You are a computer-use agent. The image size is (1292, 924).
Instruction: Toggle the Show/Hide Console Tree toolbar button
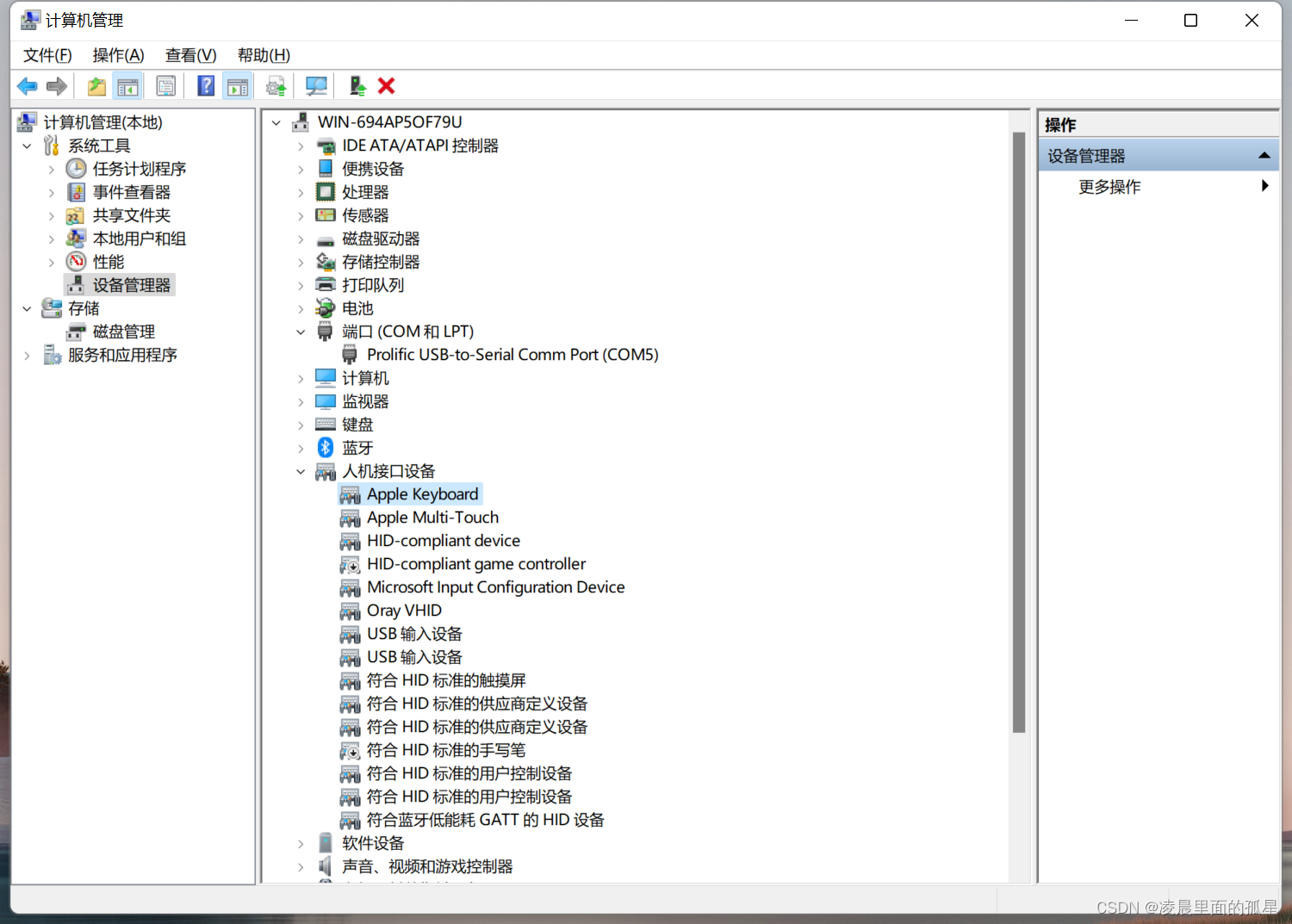[127, 85]
